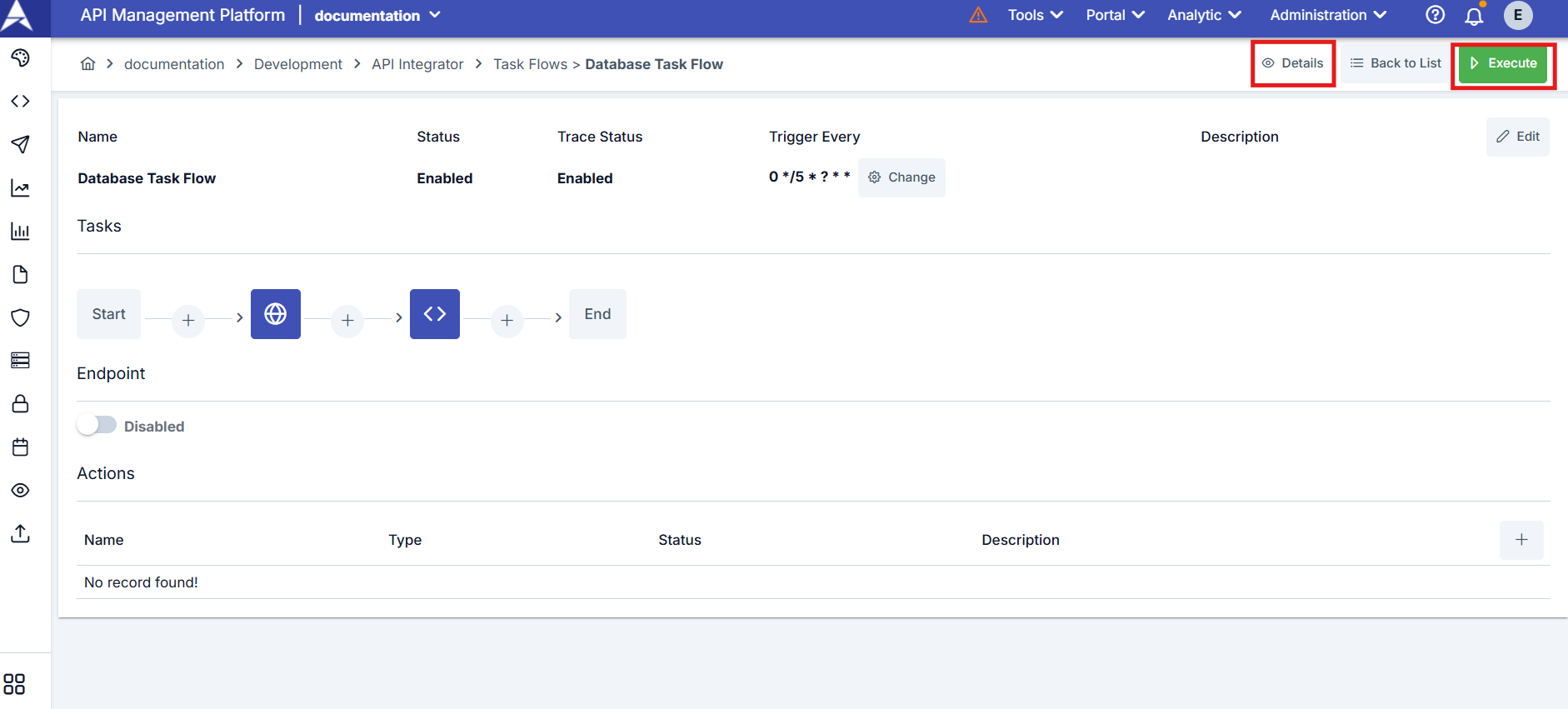Open the Administration menu
Image resolution: width=1568 pixels, height=709 pixels.
(x=1328, y=15)
